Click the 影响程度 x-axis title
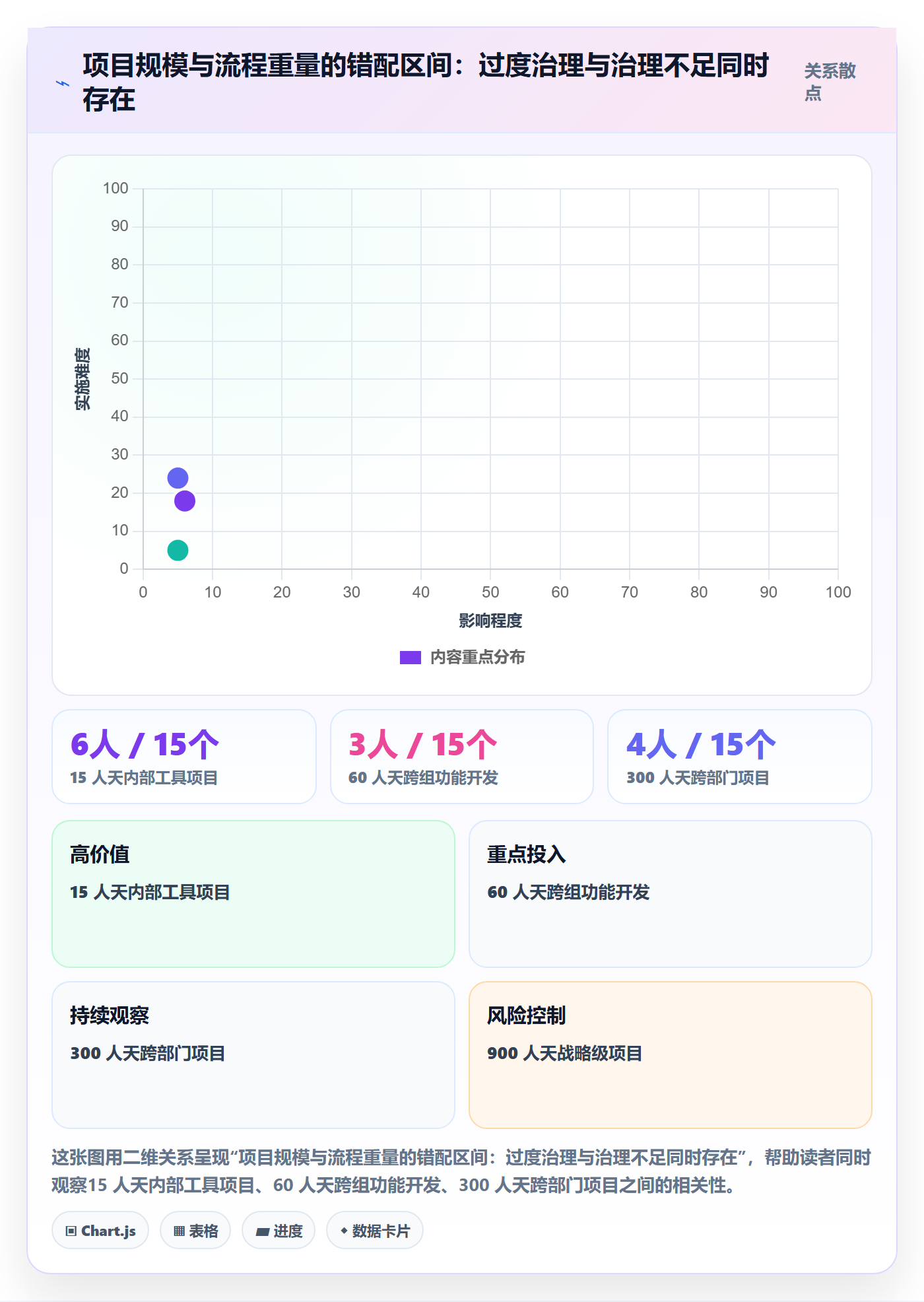 coord(490,621)
